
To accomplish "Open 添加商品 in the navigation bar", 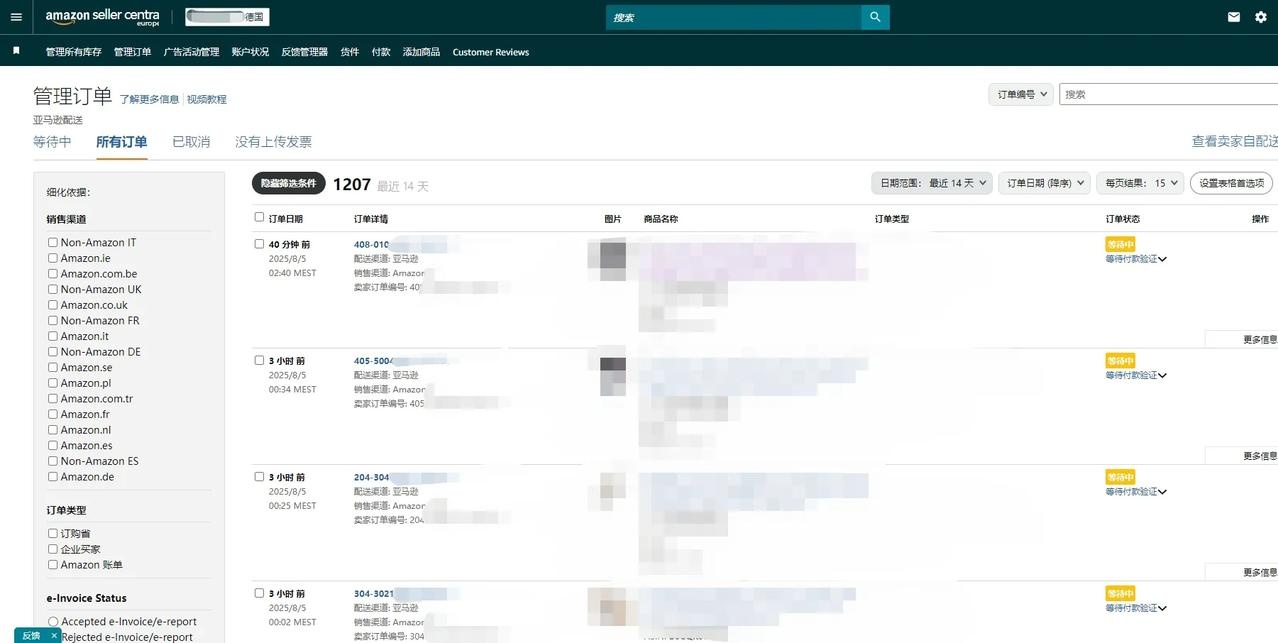I will click(x=421, y=52).
